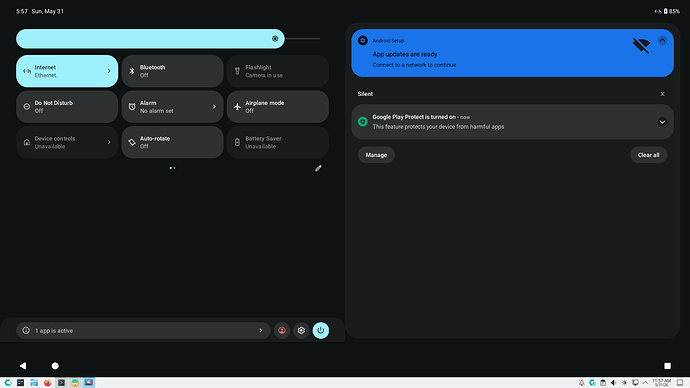Viewport: 690px width, 388px height.
Task: Show hidden system tray icons arrow
Action: (x=646, y=383)
